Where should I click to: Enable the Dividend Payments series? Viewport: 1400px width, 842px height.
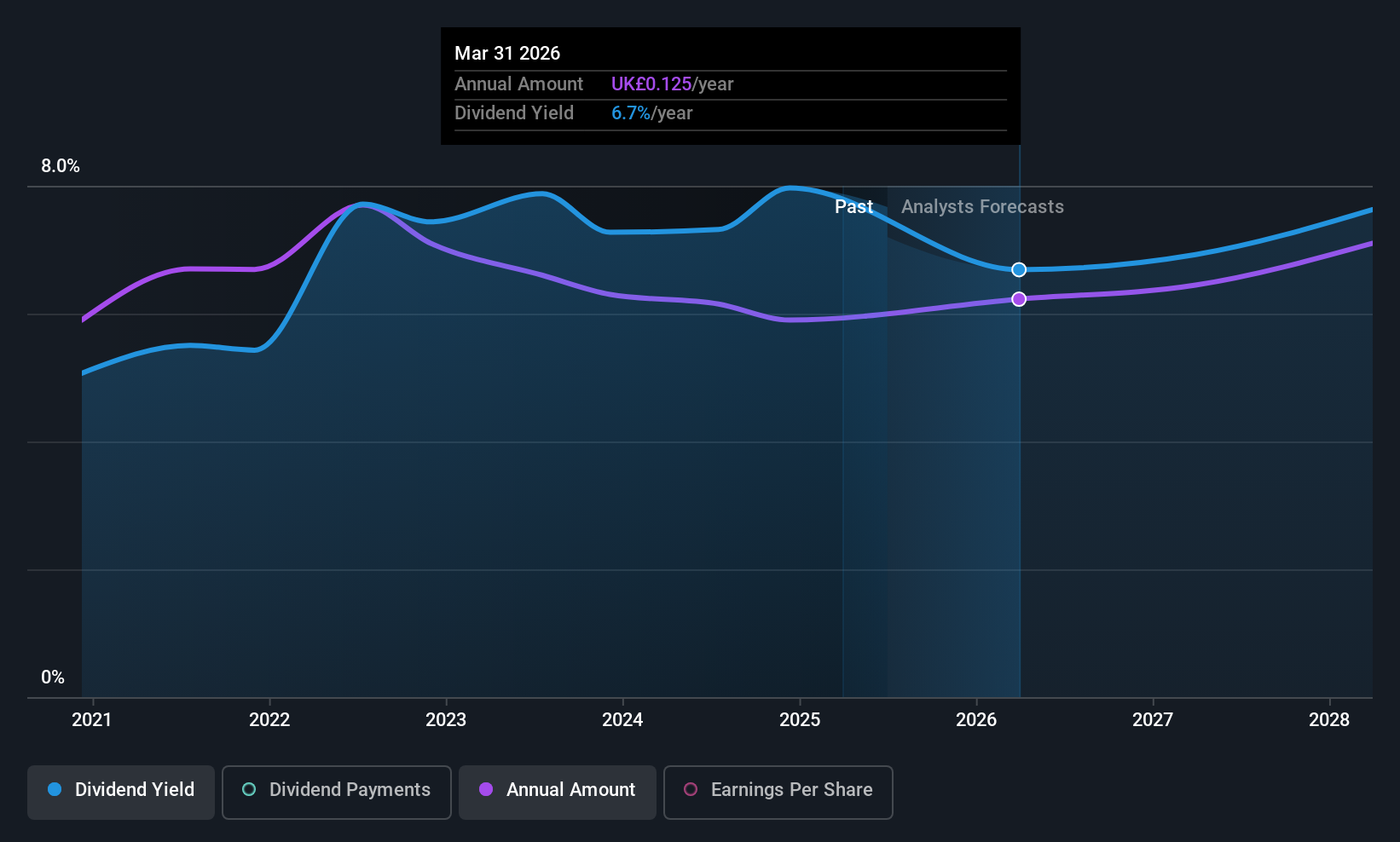click(x=337, y=793)
